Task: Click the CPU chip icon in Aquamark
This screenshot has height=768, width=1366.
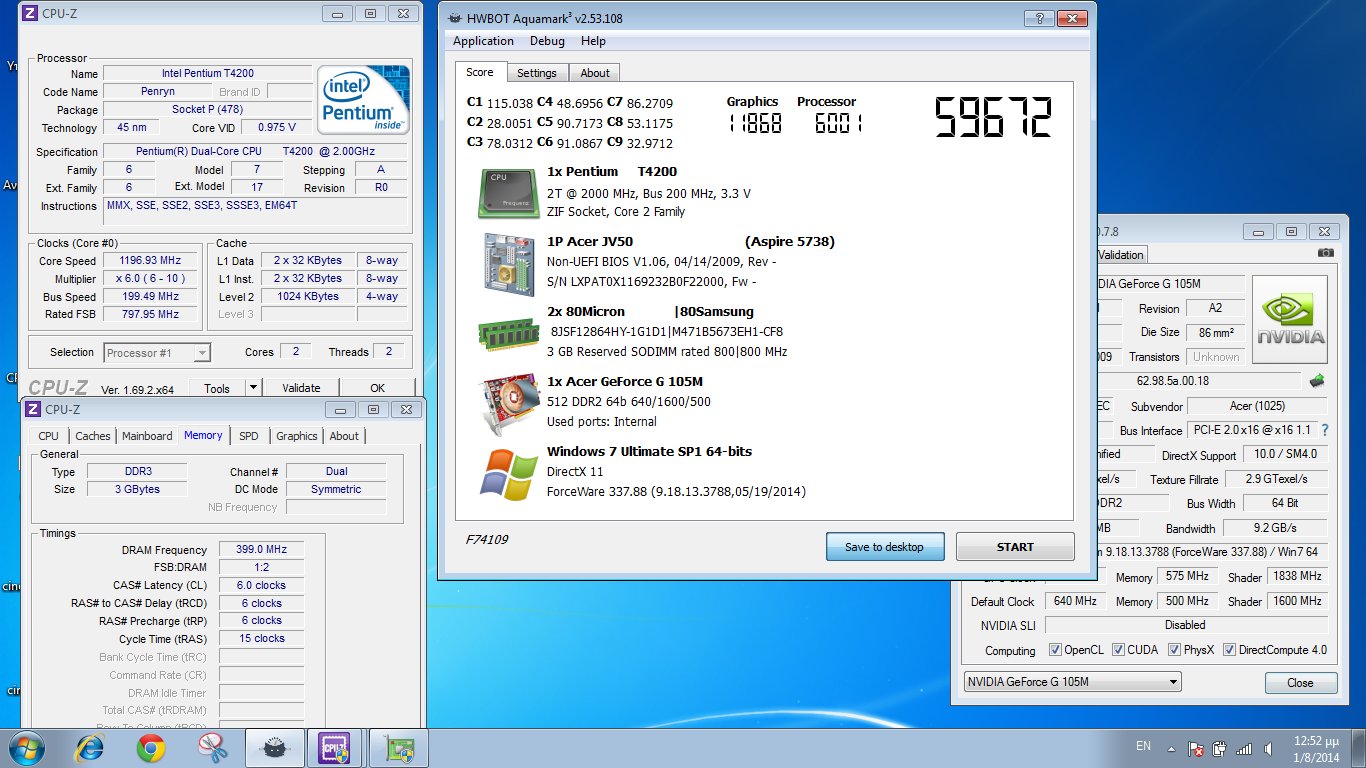Action: click(509, 193)
